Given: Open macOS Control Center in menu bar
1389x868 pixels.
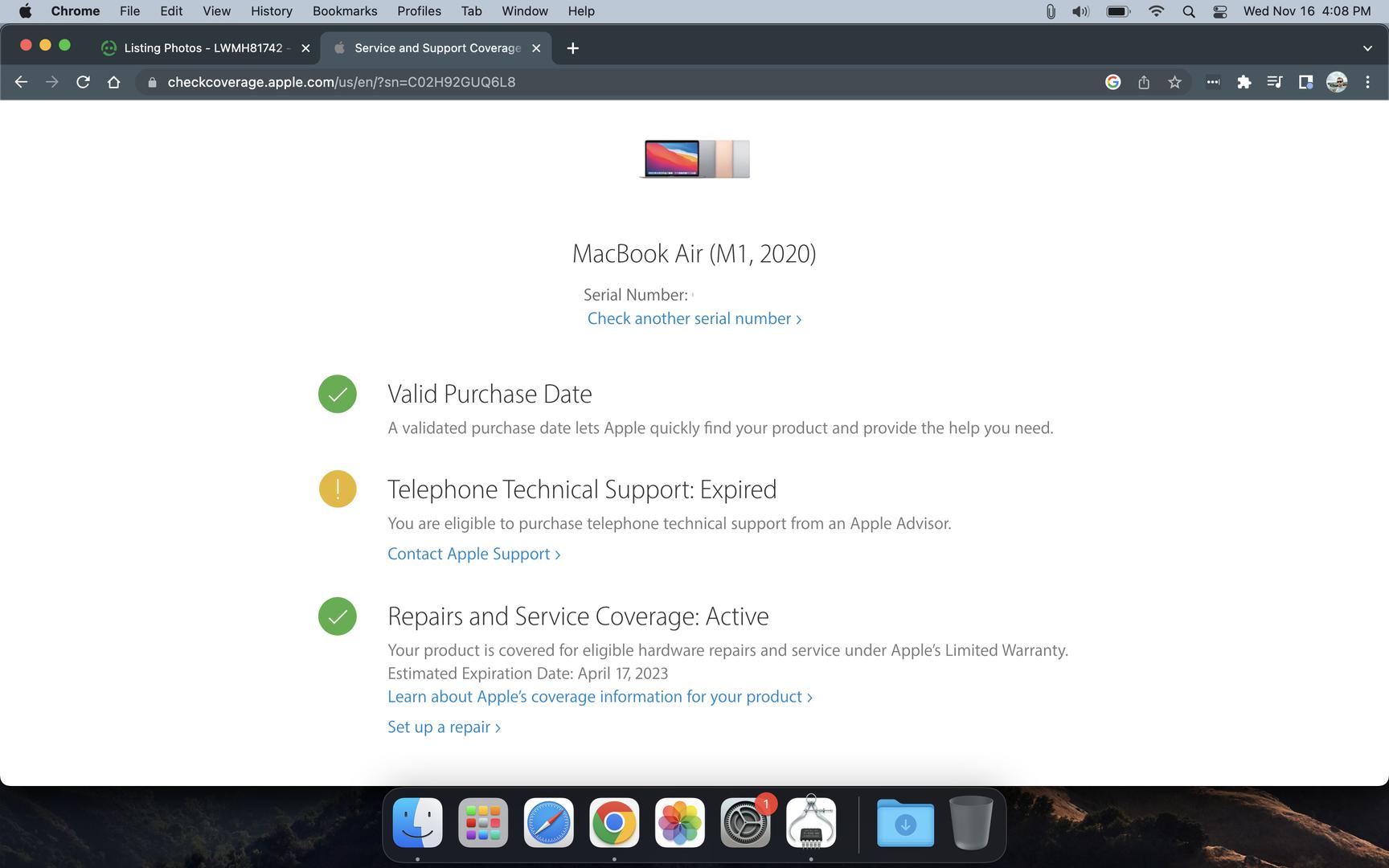Looking at the screenshot, I should pyautogui.click(x=1219, y=11).
